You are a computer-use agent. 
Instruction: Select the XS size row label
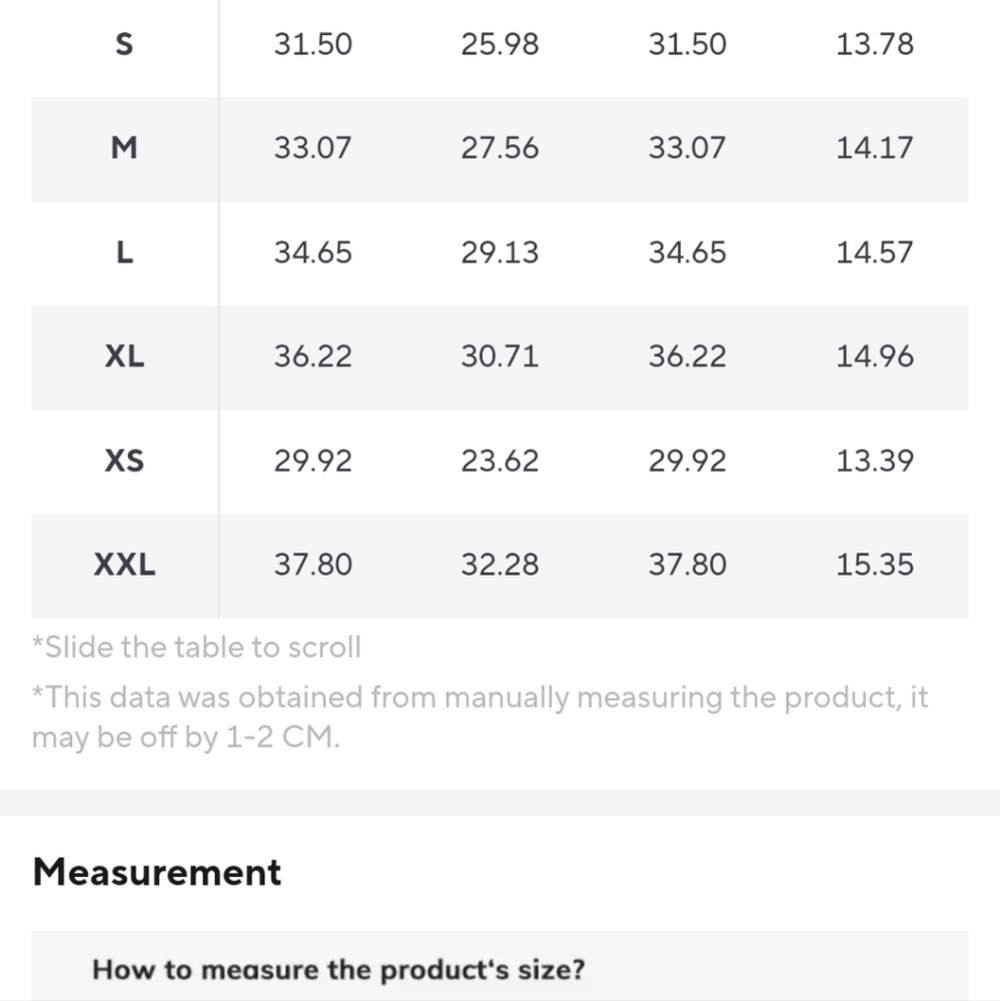(x=125, y=461)
